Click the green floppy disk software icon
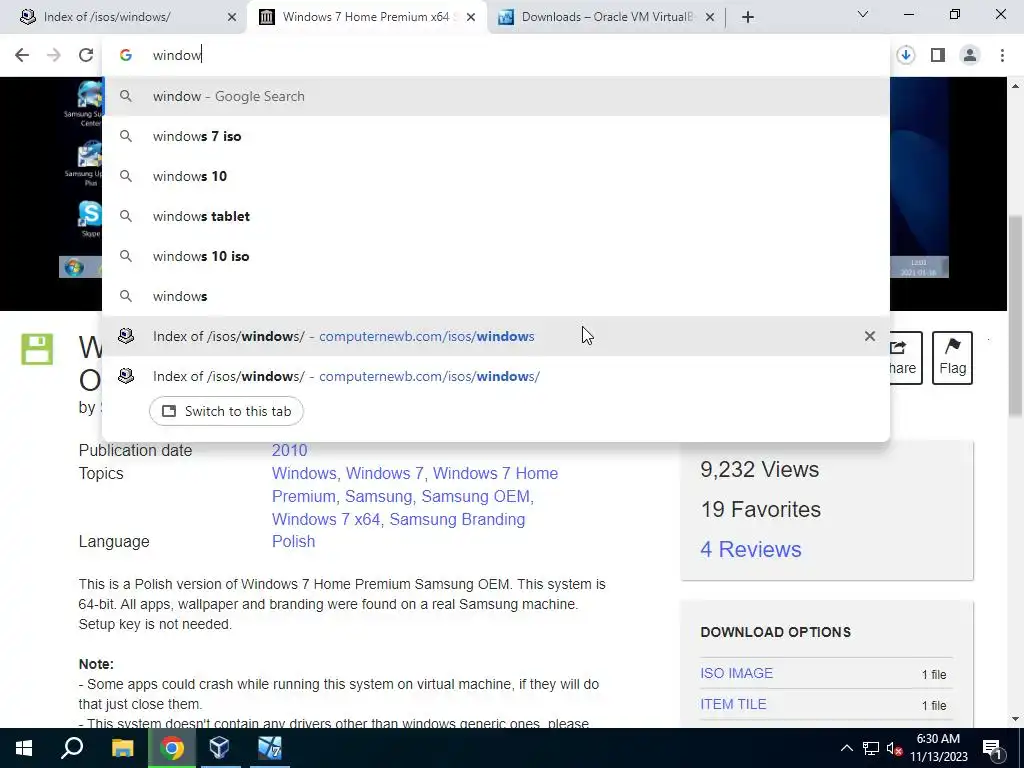 pos(37,349)
